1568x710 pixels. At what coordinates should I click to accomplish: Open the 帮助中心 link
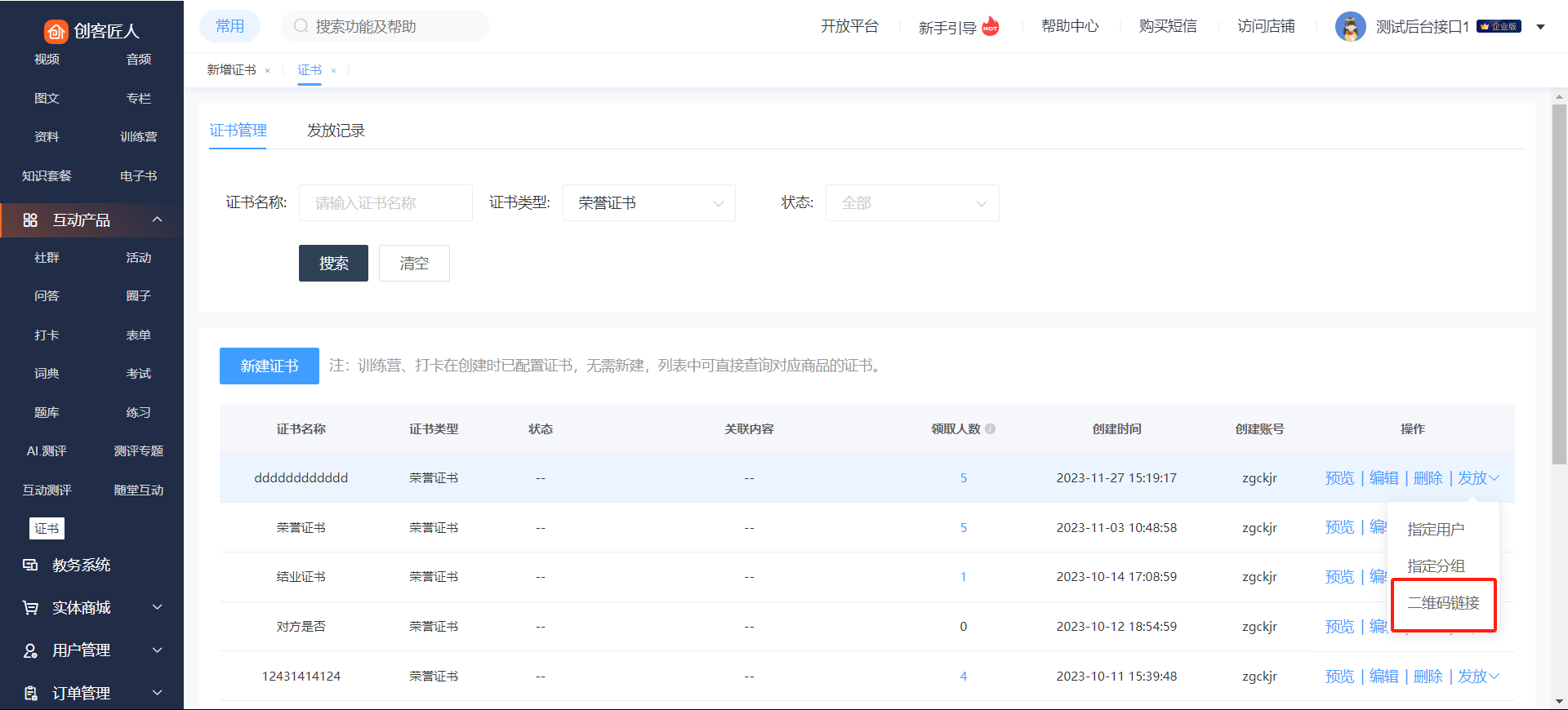pos(1070,26)
